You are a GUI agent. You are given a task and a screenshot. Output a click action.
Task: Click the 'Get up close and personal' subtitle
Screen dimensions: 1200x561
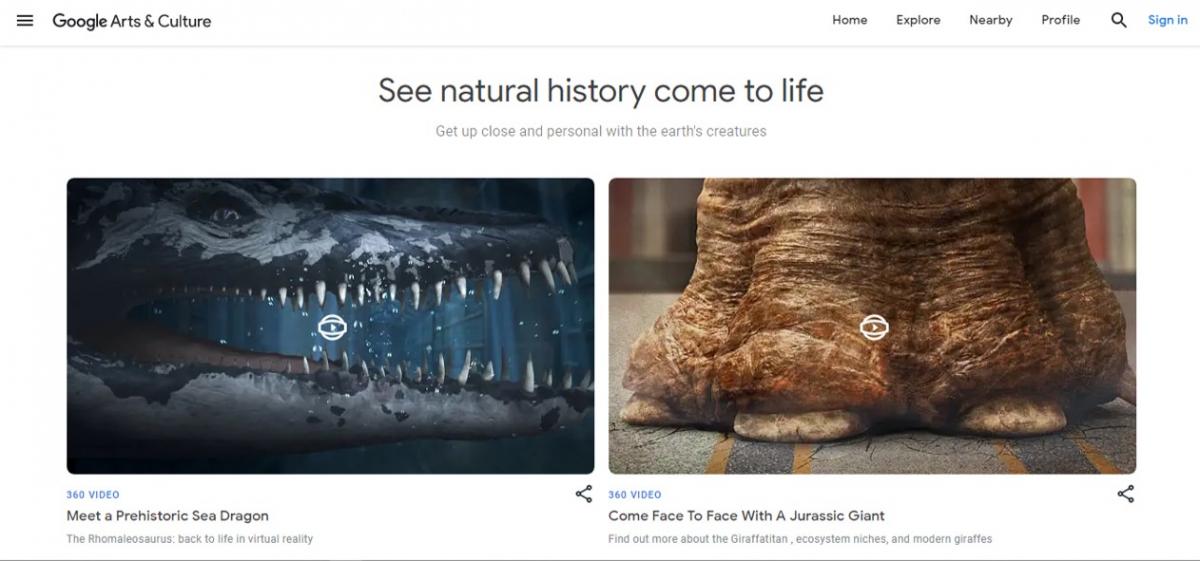coord(601,131)
